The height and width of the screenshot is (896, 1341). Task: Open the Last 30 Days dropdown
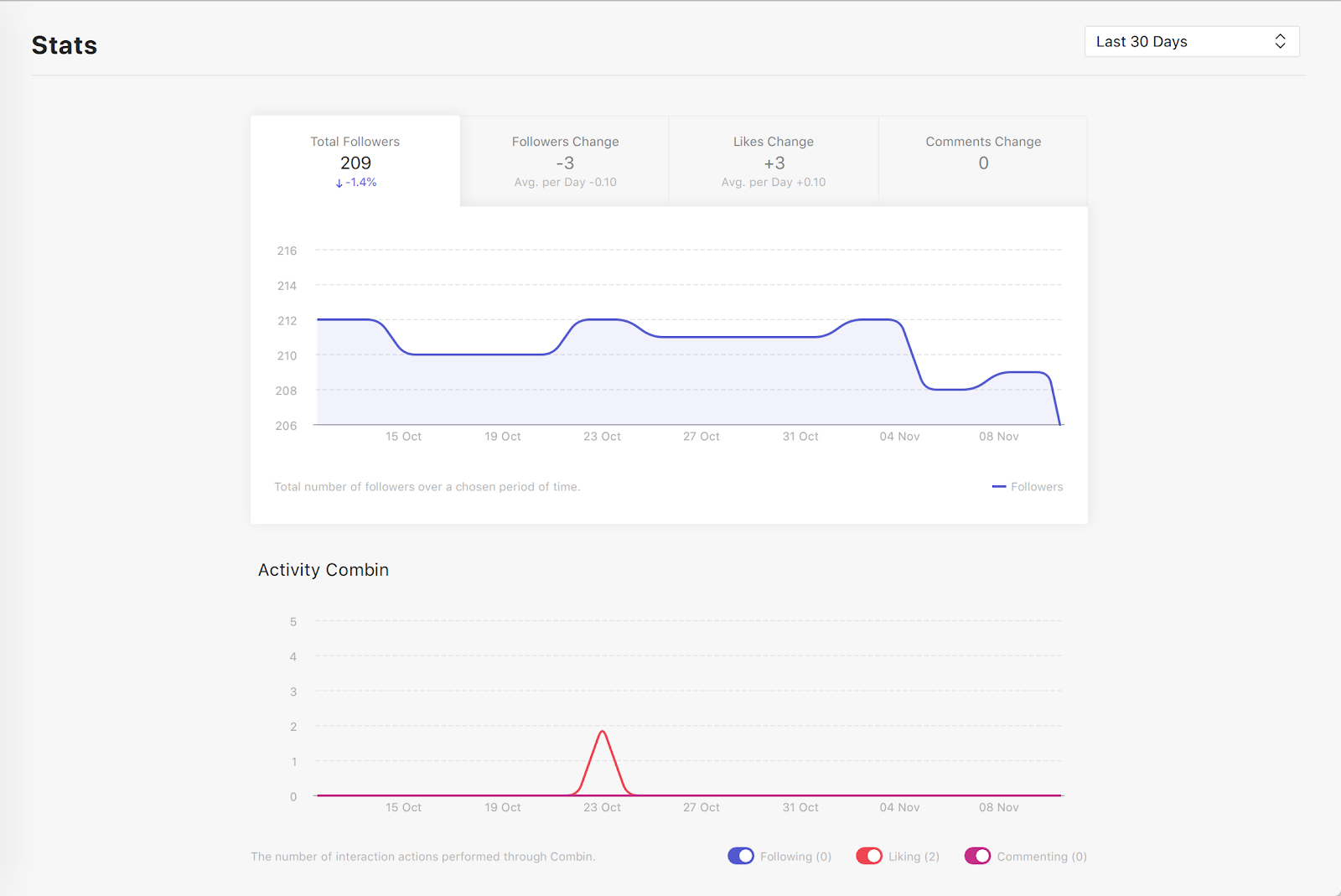point(1190,42)
